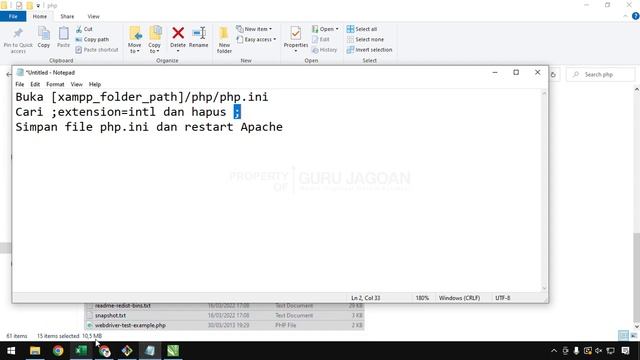Screen dimensions: 640x360
Task: Click Edit in the Open group
Action: pyautogui.click(x=321, y=39)
